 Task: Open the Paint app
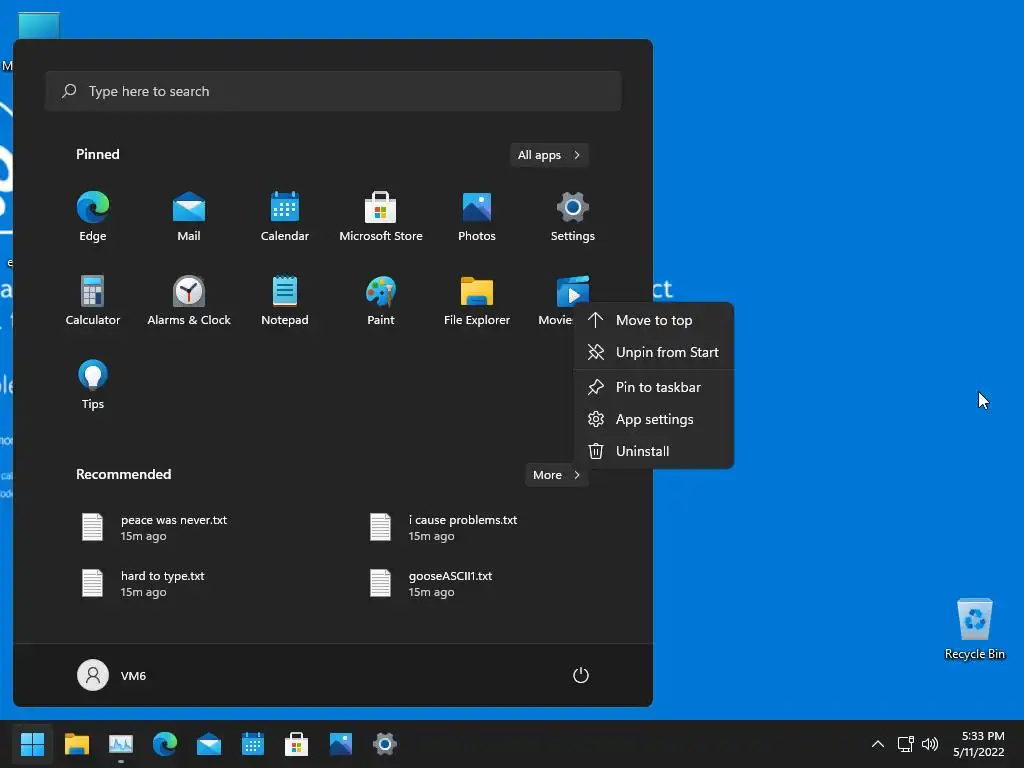[x=381, y=300]
